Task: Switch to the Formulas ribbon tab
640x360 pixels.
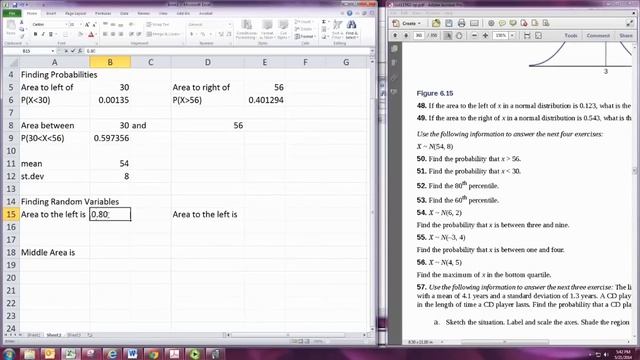Action: tap(103, 13)
